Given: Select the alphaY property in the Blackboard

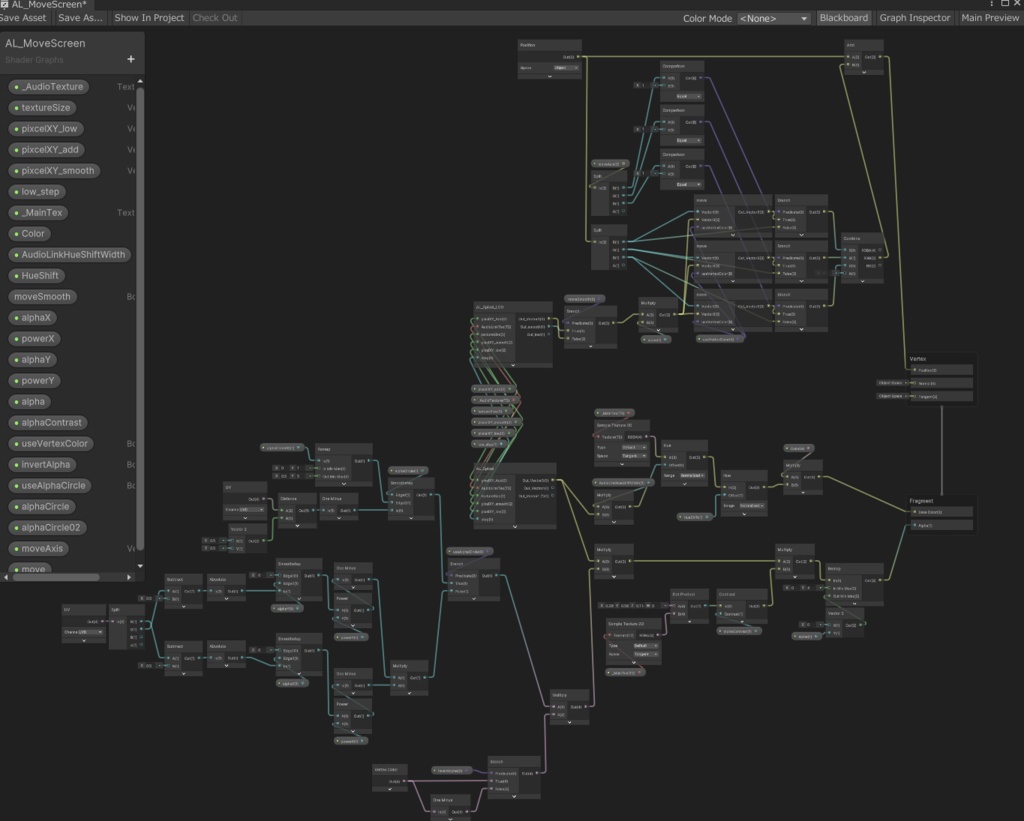Looking at the screenshot, I should (x=33, y=359).
